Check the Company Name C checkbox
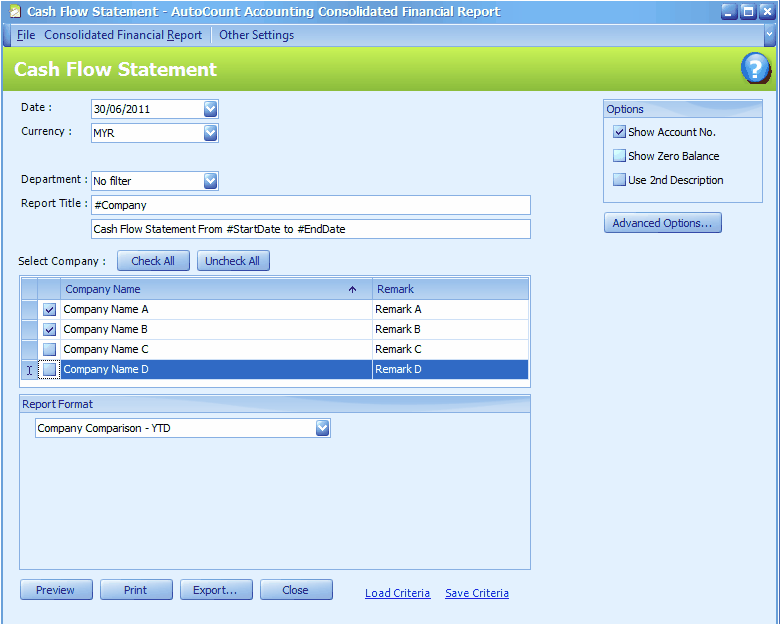Screen dimensions: 780x624 pyautogui.click(x=50, y=349)
